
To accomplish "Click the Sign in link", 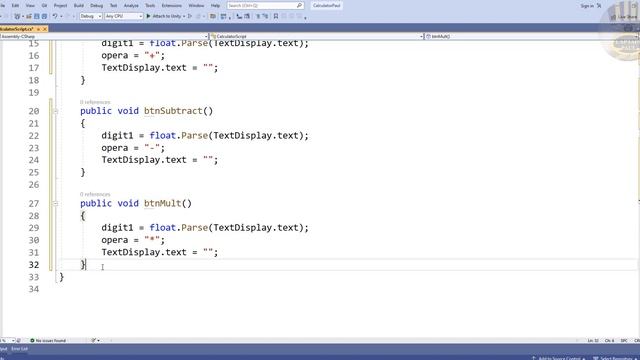I will click(587, 6).
